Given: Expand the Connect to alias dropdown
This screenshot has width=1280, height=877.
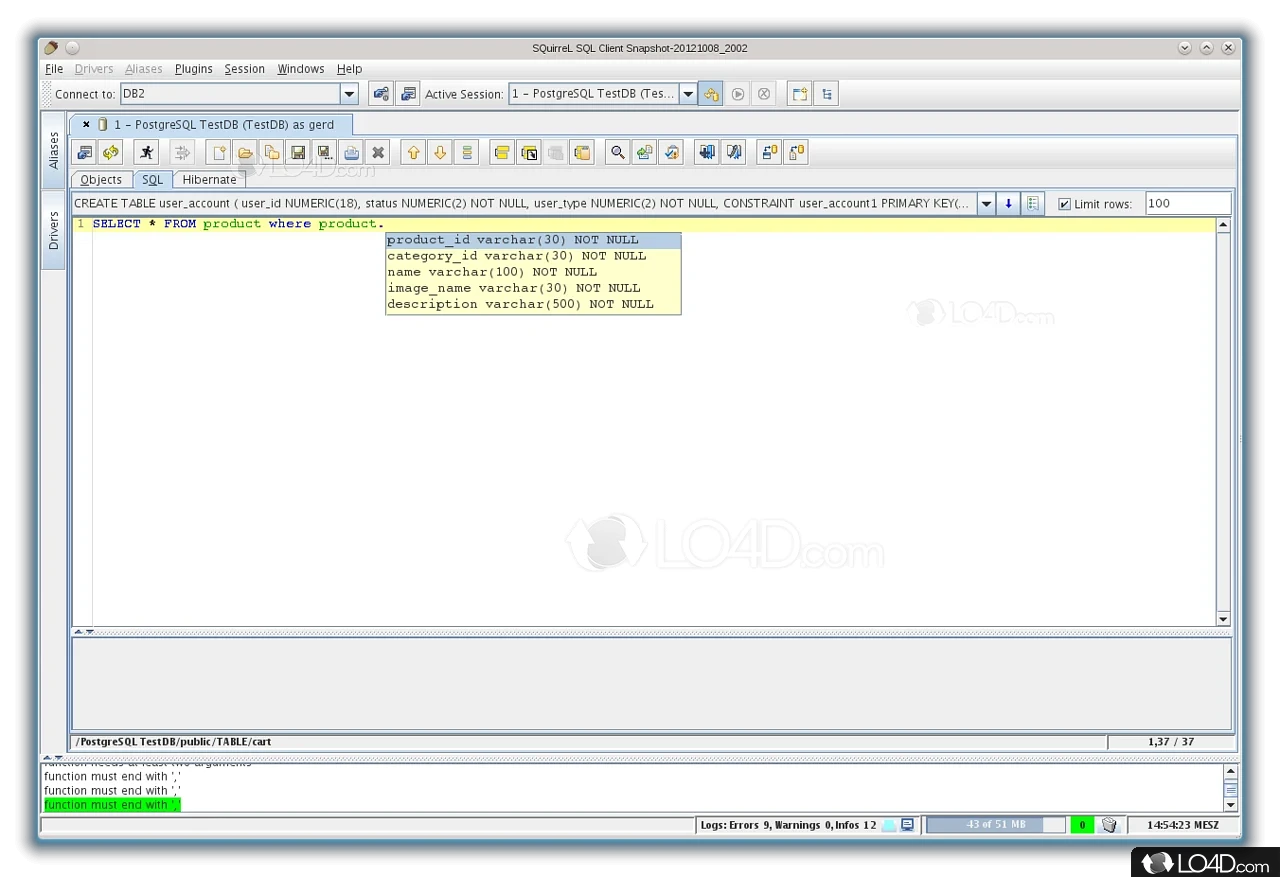Looking at the screenshot, I should (x=349, y=94).
